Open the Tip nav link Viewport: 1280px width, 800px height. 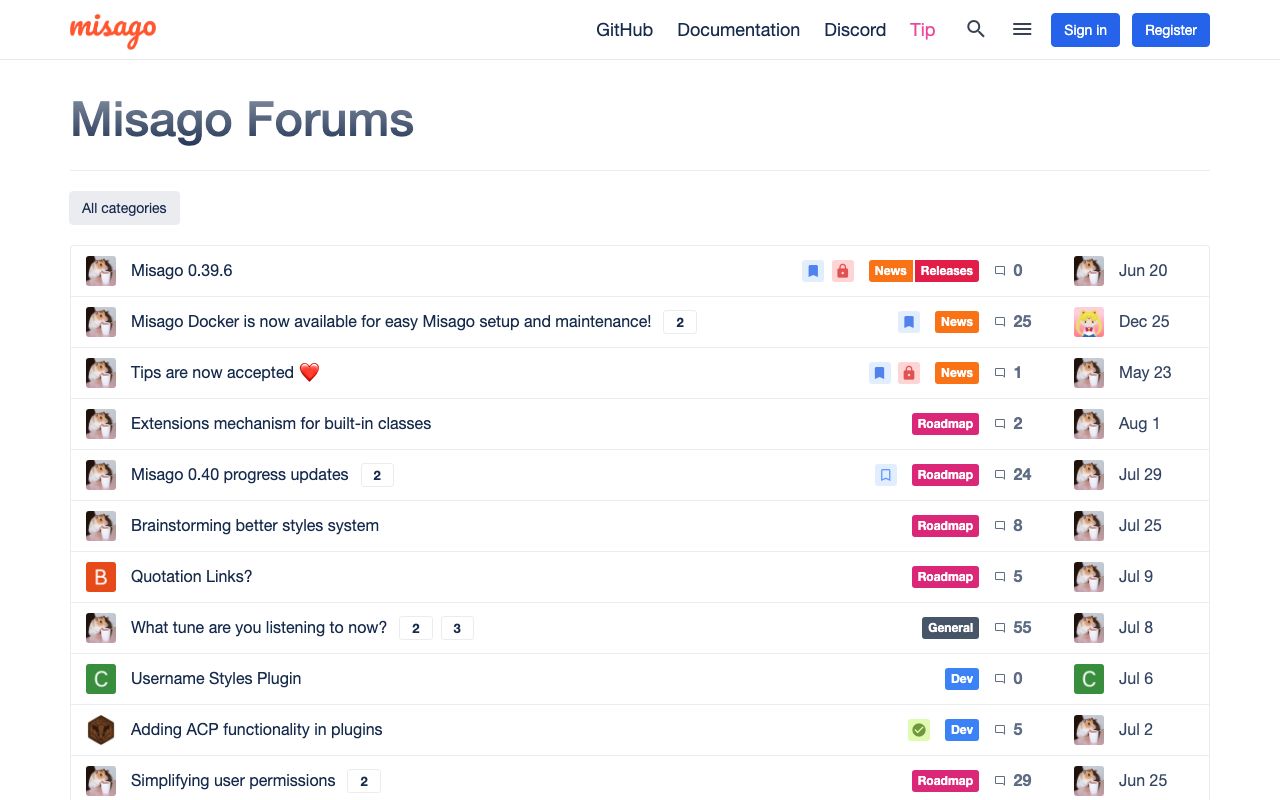coord(923,30)
